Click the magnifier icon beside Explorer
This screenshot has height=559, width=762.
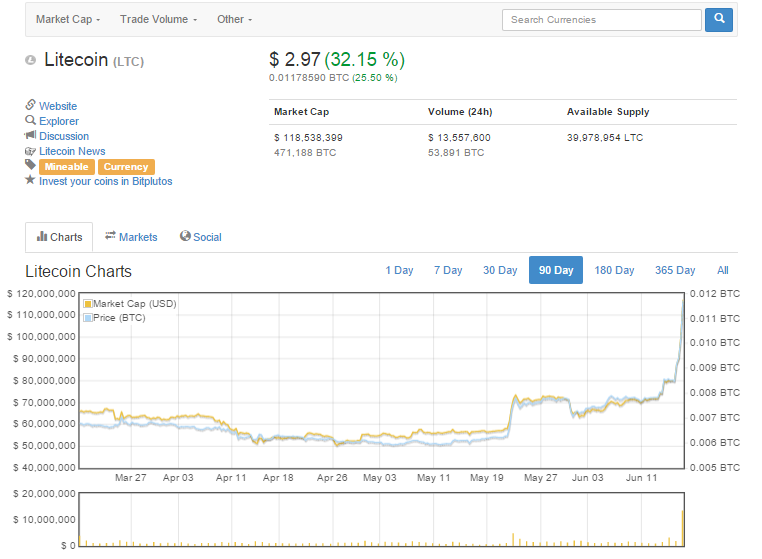[x=31, y=120]
